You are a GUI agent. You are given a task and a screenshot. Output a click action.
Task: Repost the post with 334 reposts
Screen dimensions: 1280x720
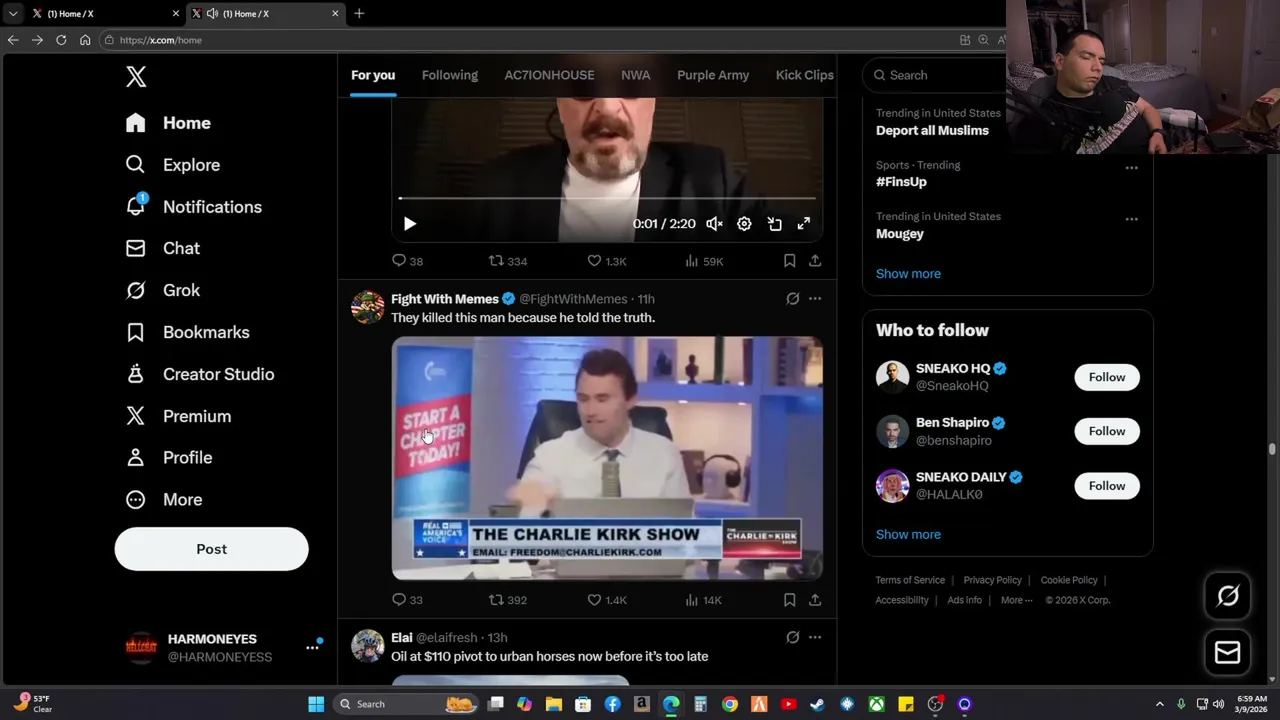507,261
